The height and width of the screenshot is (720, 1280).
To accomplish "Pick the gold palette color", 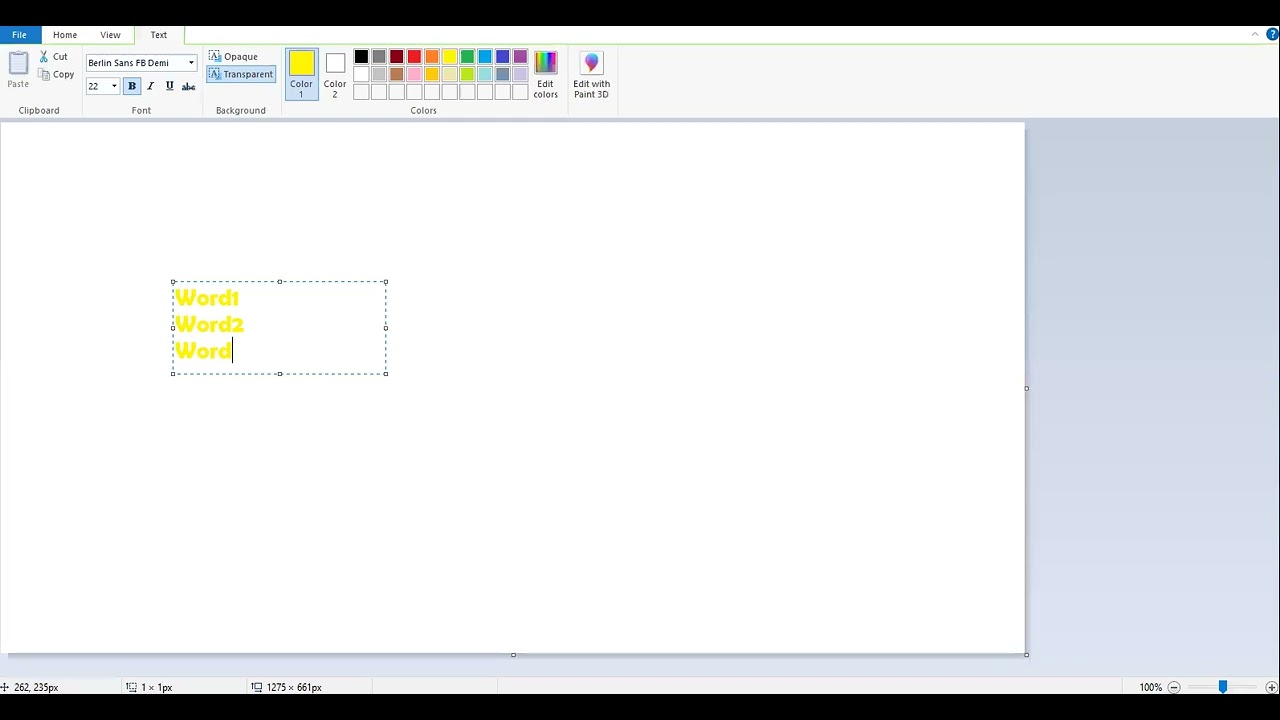I will click(432, 75).
